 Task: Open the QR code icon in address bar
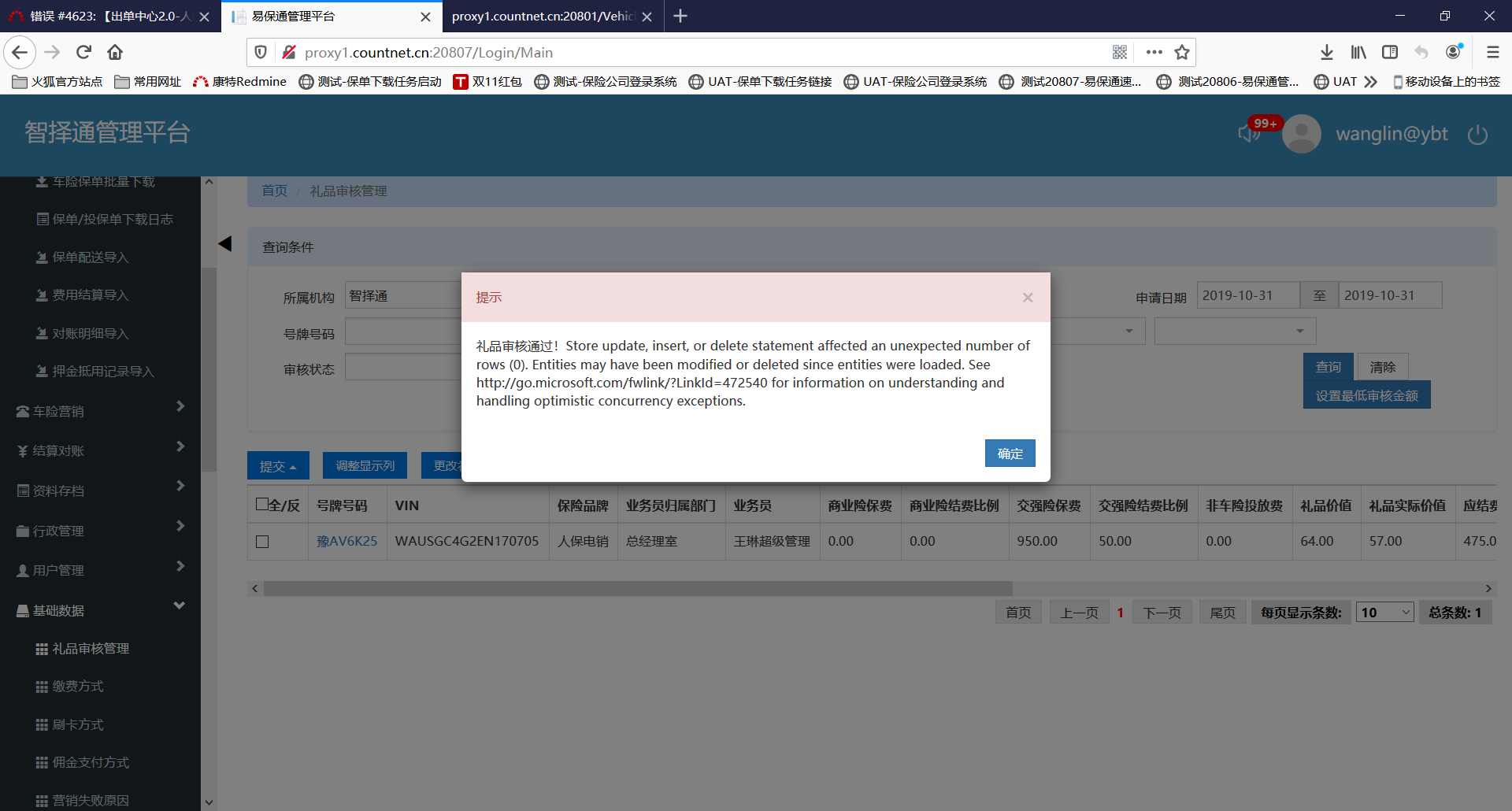(1120, 53)
